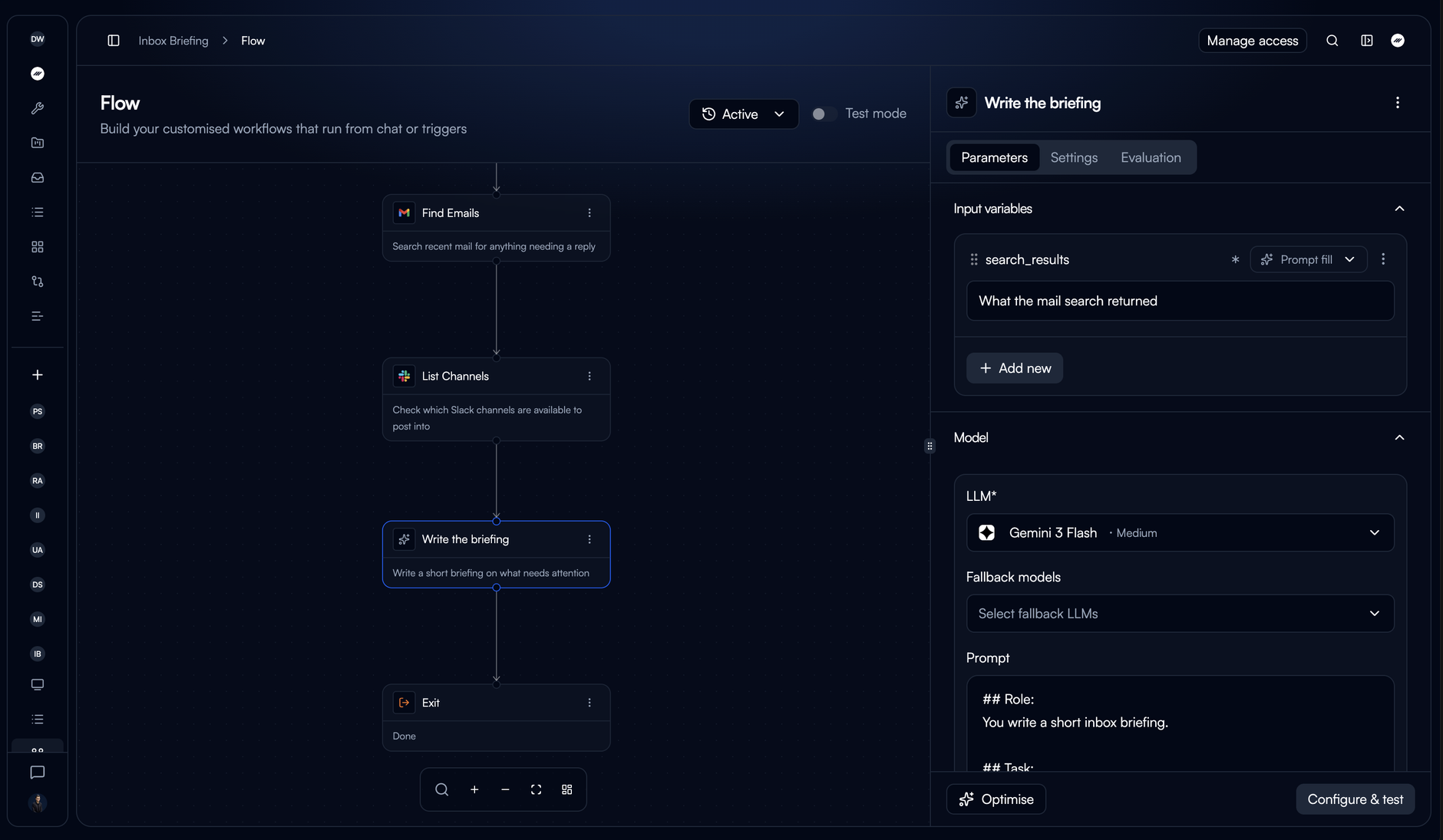The height and width of the screenshot is (840, 1443).
Task: Click the Add new variable button
Action: click(1015, 368)
